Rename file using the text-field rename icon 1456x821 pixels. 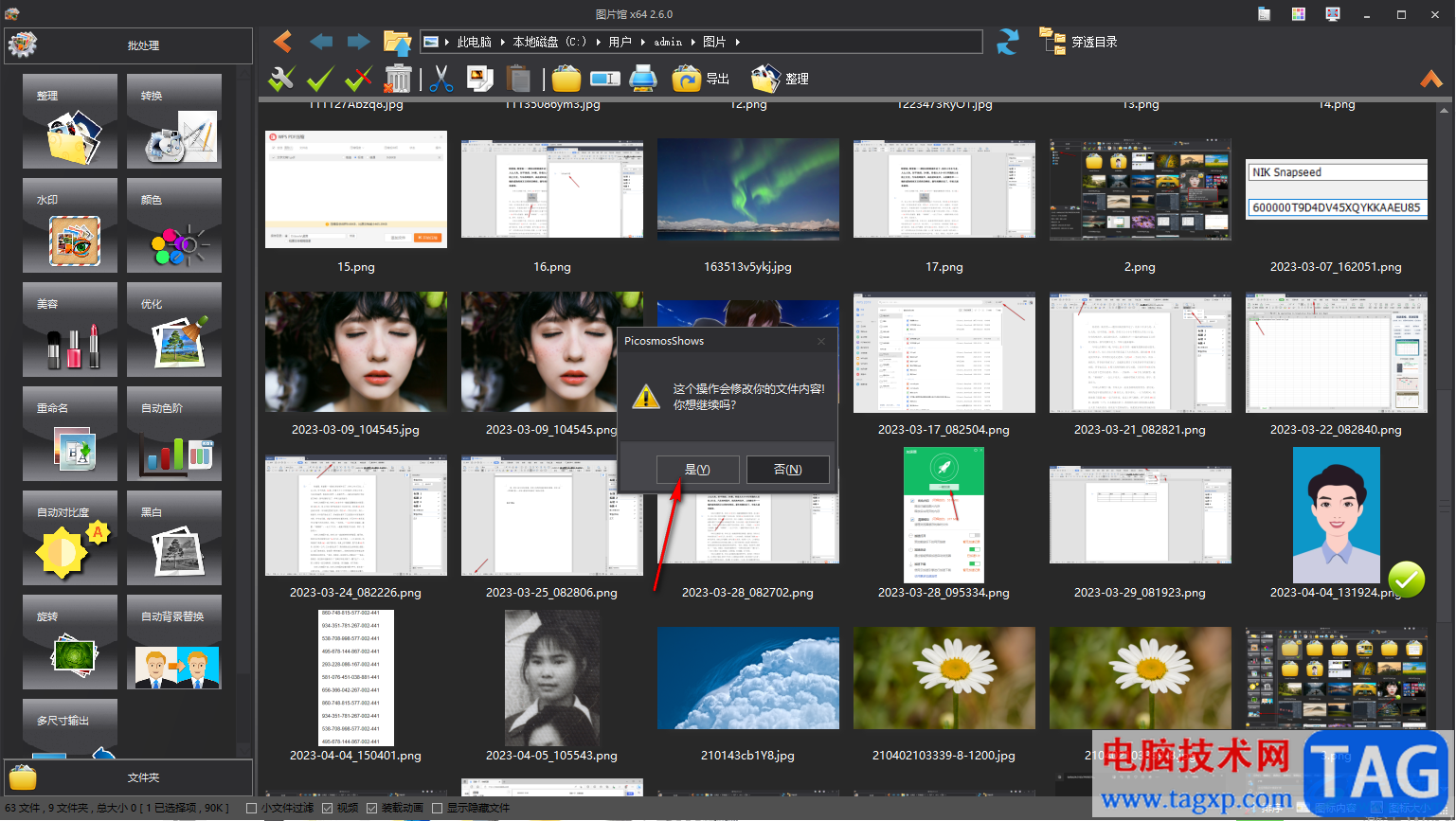(x=605, y=79)
